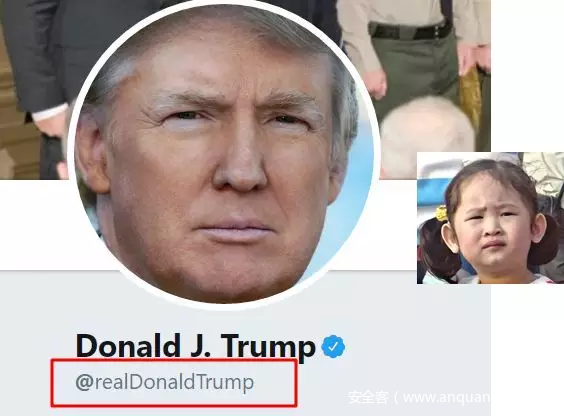Screen dimensions: 564x416
Task: Click the www.anquan watermark URL
Action: pos(447,398)
